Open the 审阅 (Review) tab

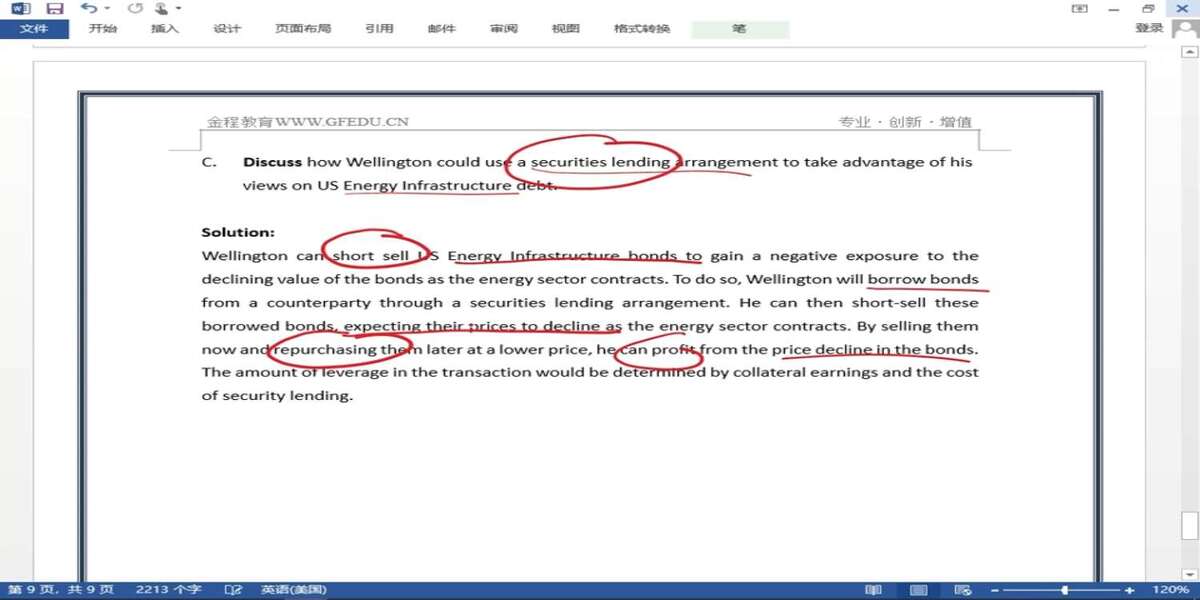[504, 29]
